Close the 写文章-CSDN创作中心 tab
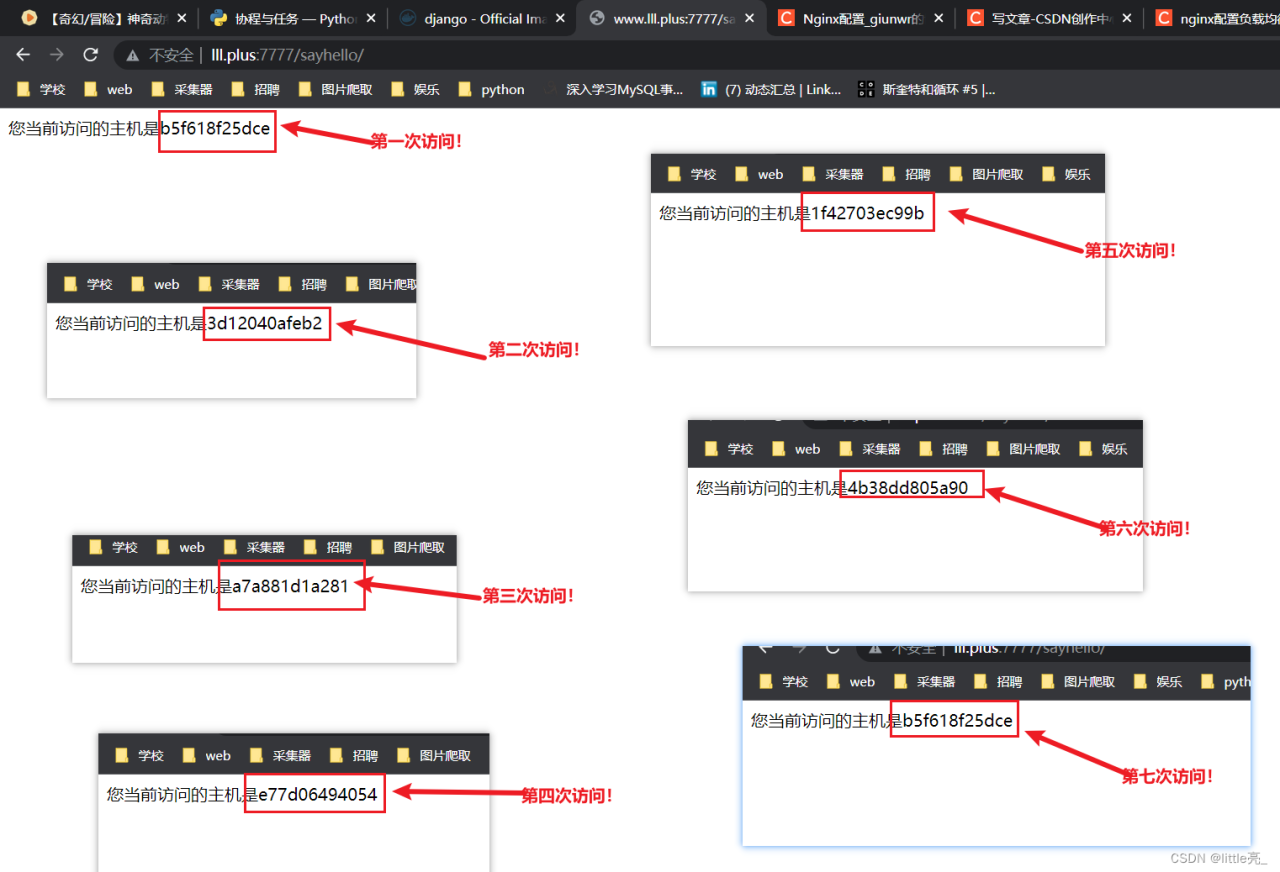This screenshot has height=872, width=1280. (x=1128, y=18)
